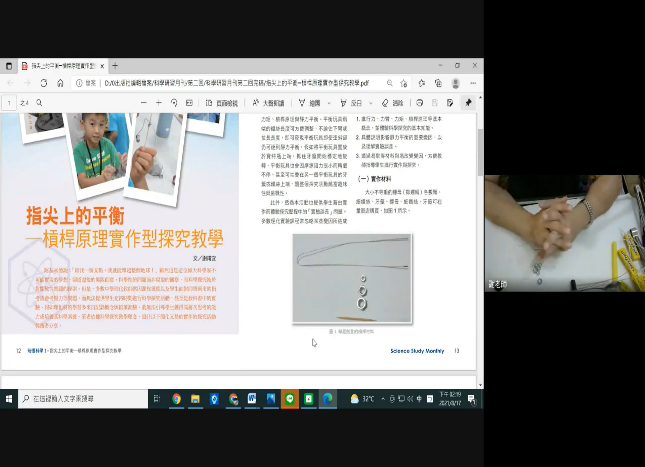Image resolution: width=645 pixels, height=467 pixels.
Task: Toggle page view mode
Action: coord(221,103)
